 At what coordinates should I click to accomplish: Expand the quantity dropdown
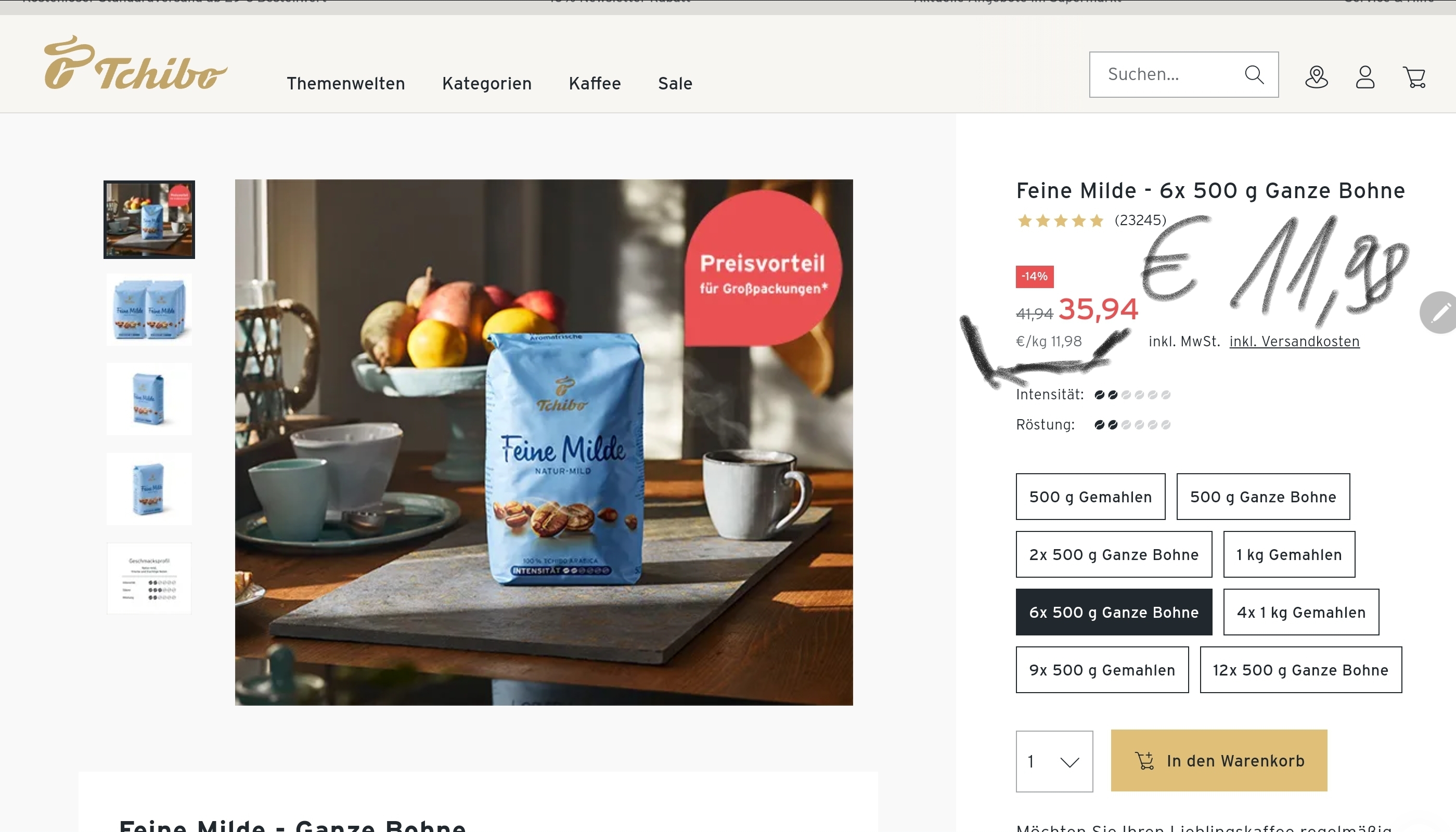click(x=1054, y=761)
